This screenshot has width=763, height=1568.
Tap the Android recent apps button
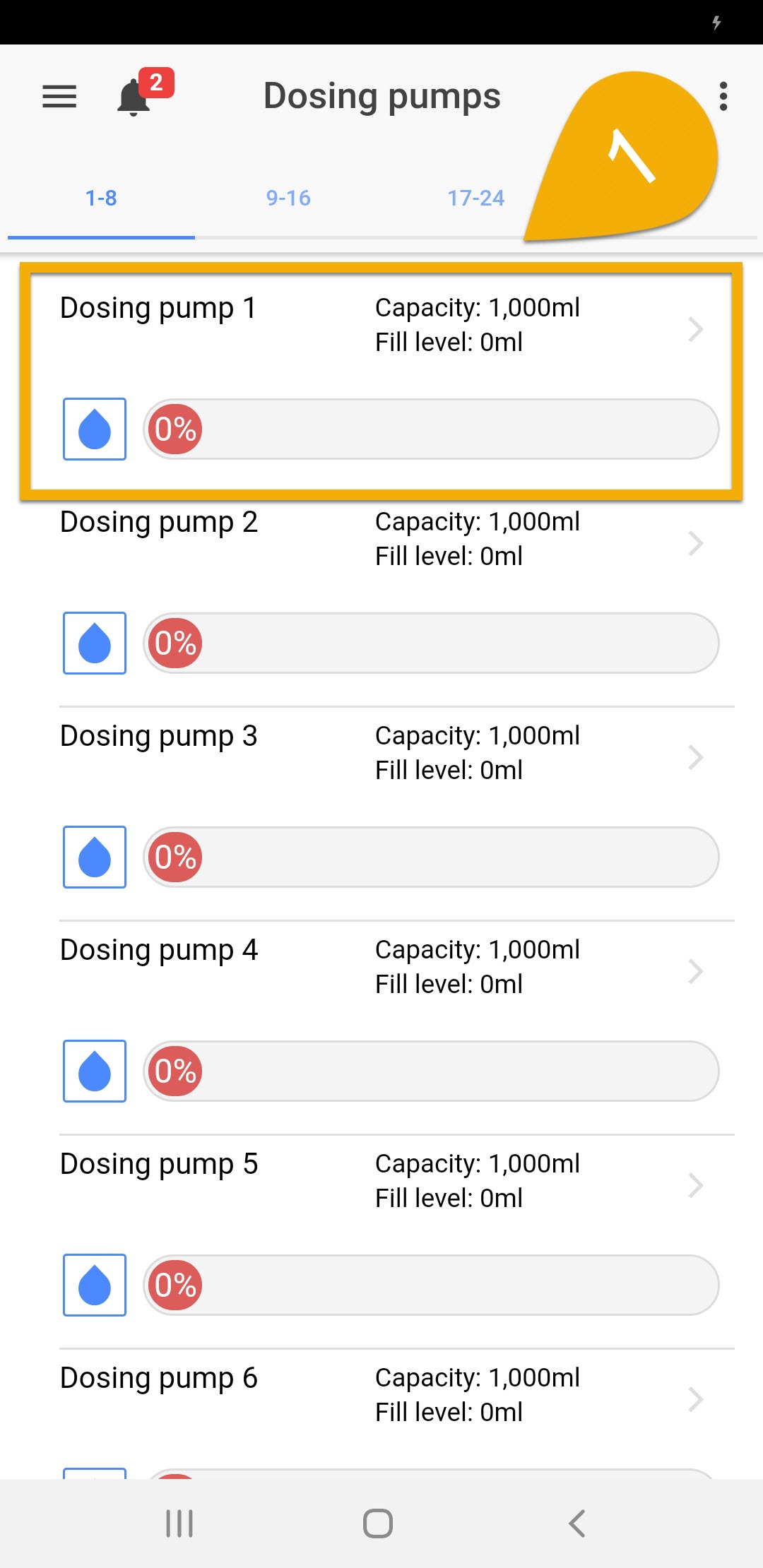pos(178,1524)
